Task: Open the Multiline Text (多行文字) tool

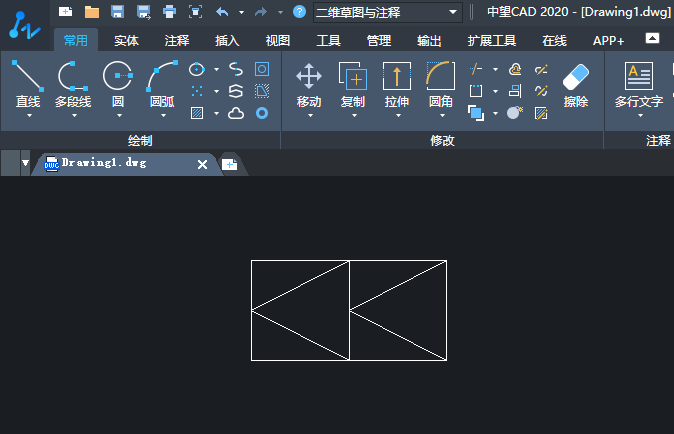Action: [639, 84]
